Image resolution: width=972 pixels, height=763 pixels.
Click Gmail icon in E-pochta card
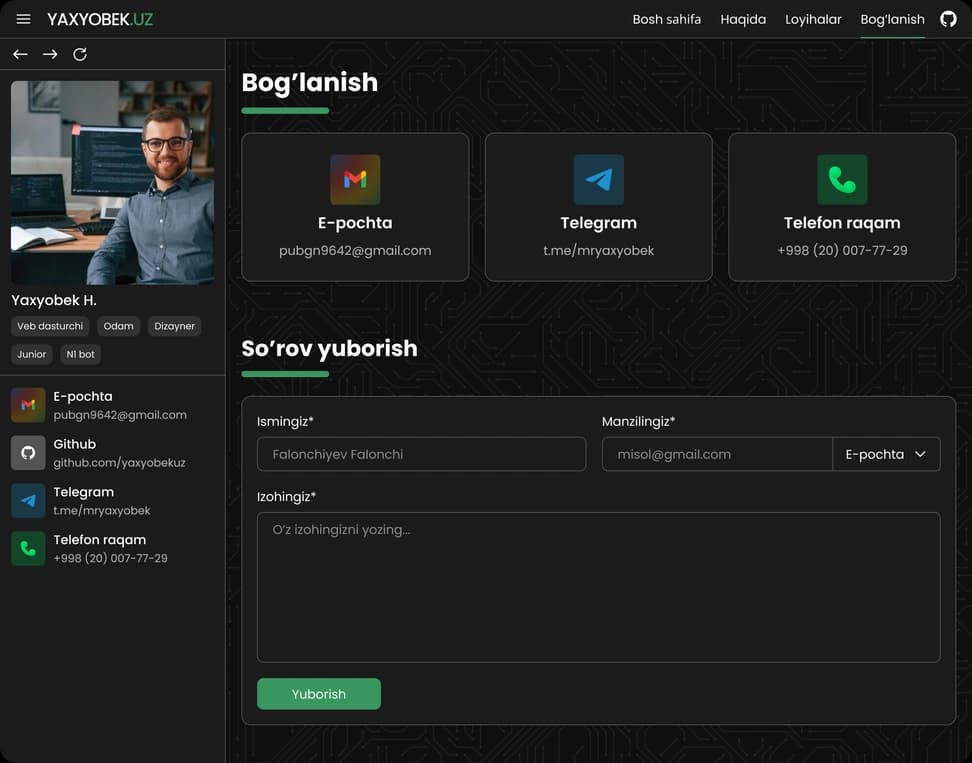[x=355, y=180]
